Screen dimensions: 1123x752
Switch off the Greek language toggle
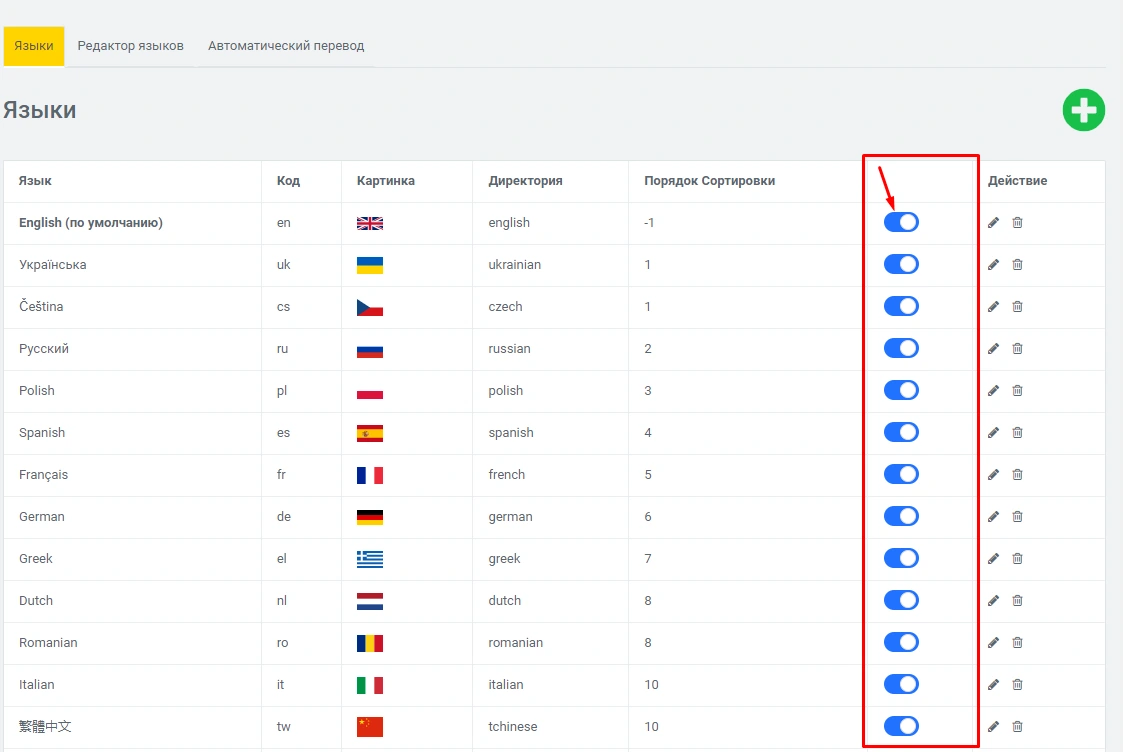tap(901, 559)
